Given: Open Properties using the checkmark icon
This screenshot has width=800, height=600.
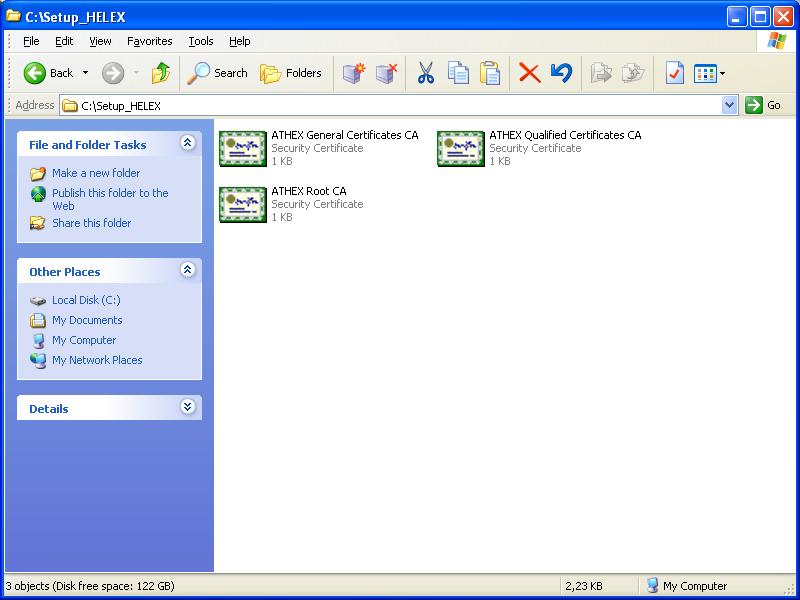Looking at the screenshot, I should (674, 73).
